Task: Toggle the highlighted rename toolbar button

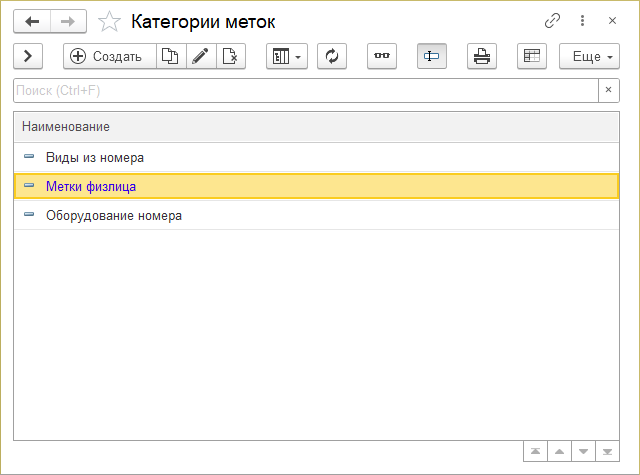Action: coord(432,57)
